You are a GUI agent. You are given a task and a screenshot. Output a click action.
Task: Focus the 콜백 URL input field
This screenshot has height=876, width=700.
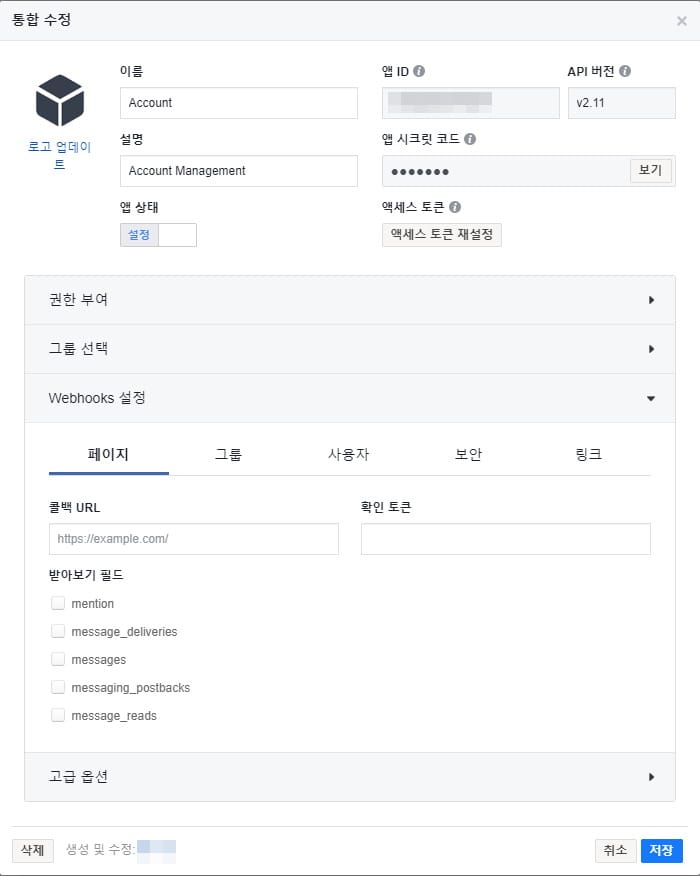(193, 539)
